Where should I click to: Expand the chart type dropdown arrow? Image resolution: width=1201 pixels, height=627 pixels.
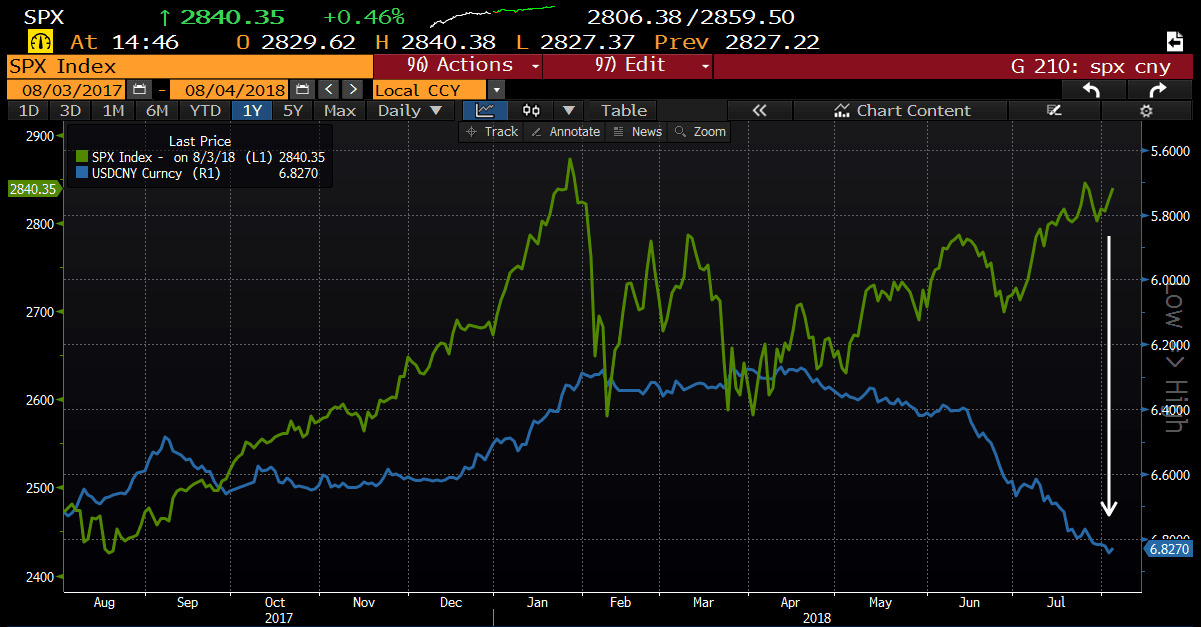tap(568, 111)
